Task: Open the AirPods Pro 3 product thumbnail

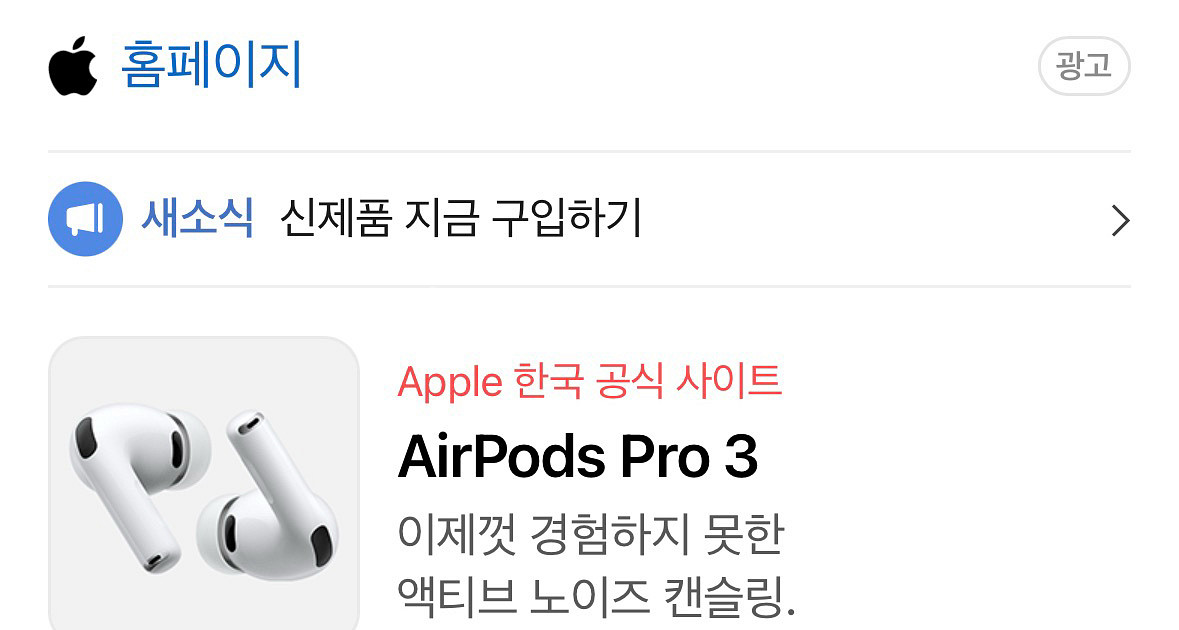Action: coord(204,483)
